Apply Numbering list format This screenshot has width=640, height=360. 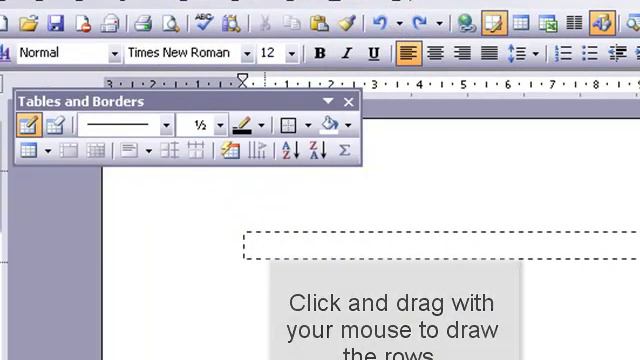click(x=563, y=53)
